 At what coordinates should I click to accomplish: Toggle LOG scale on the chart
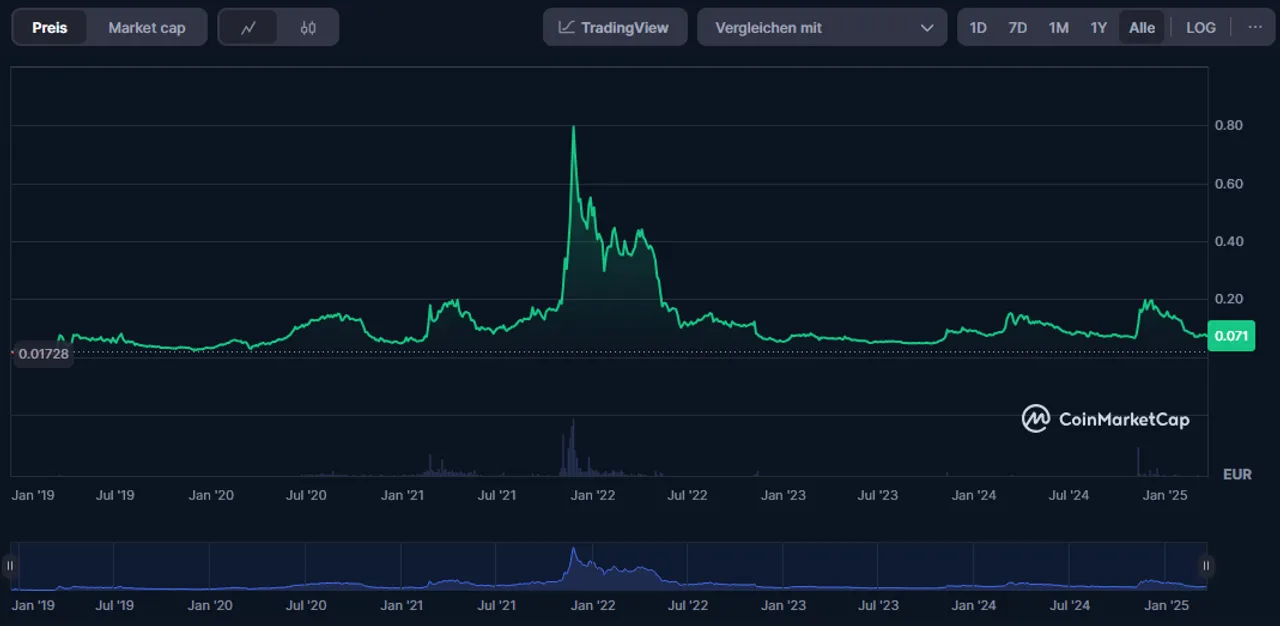[1200, 28]
